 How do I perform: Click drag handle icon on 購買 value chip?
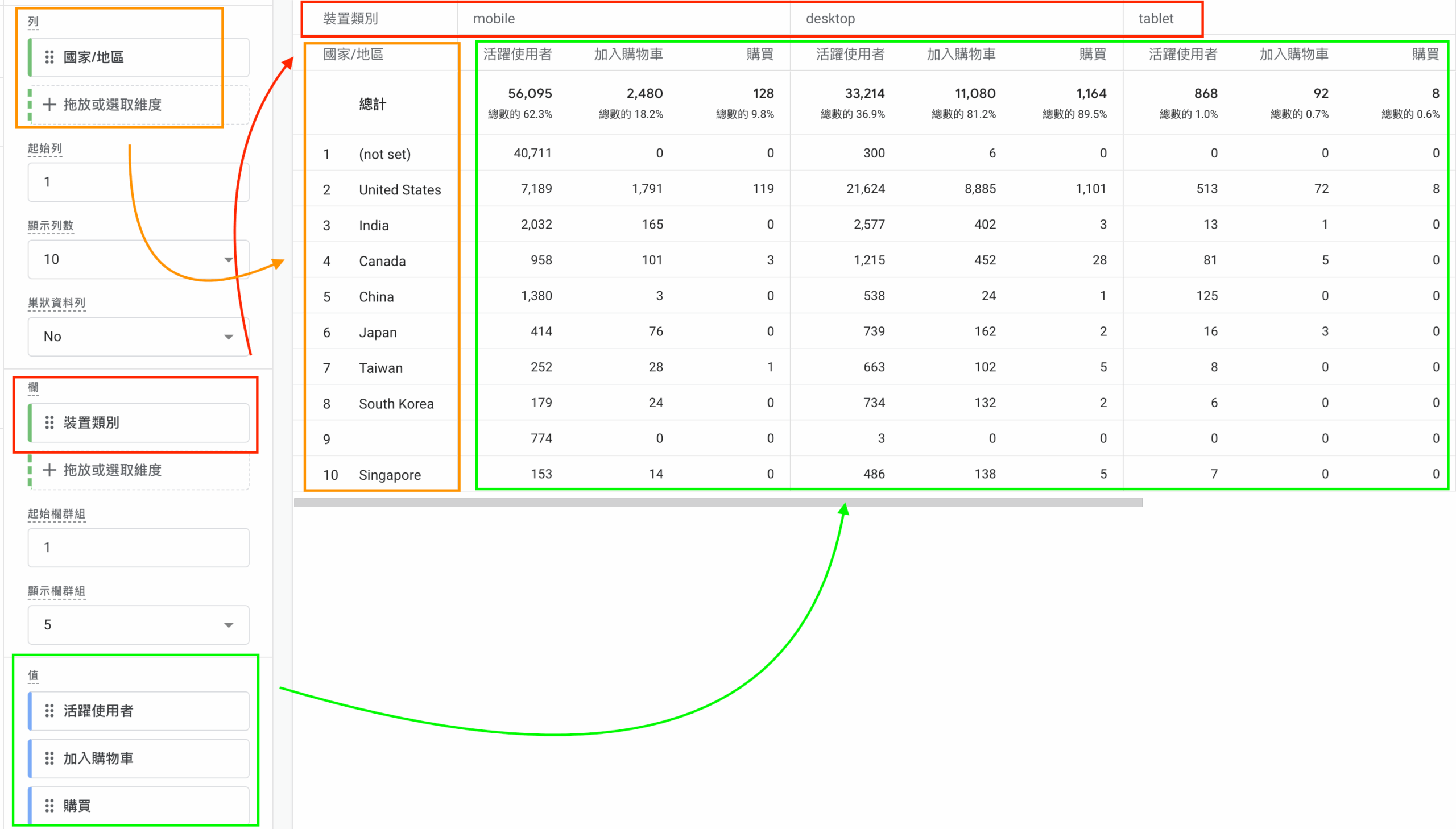pyautogui.click(x=49, y=806)
